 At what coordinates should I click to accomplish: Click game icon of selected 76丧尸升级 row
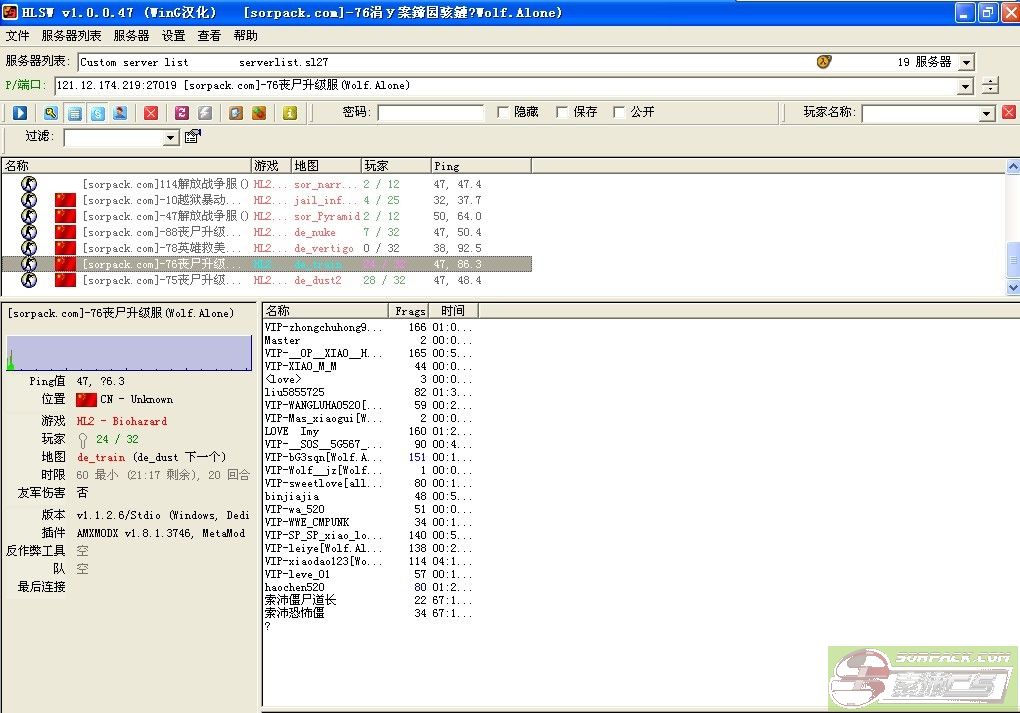point(29,263)
